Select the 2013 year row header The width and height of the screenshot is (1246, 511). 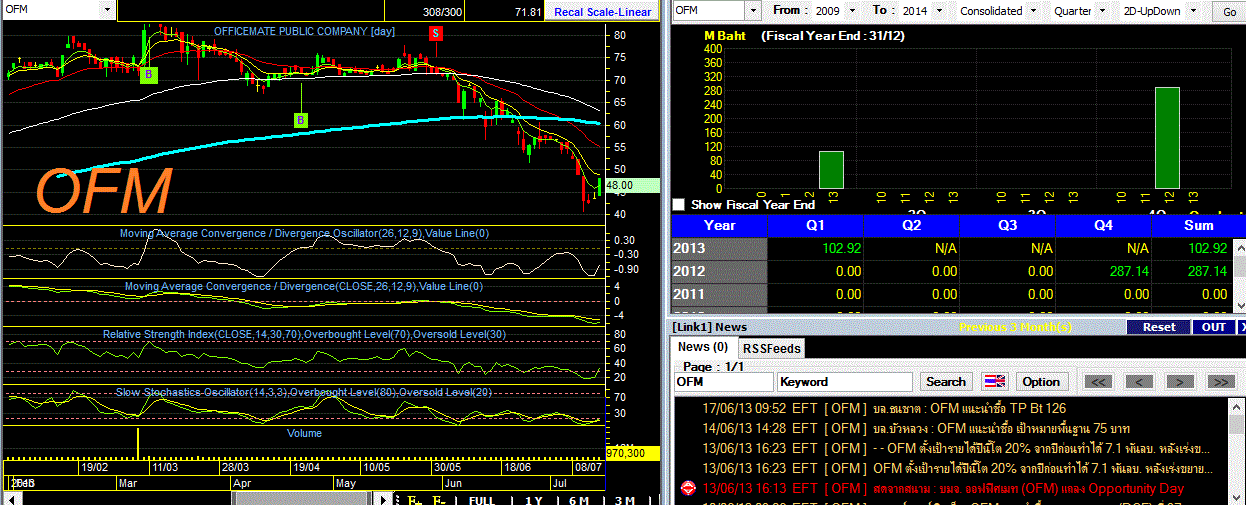(x=719, y=248)
